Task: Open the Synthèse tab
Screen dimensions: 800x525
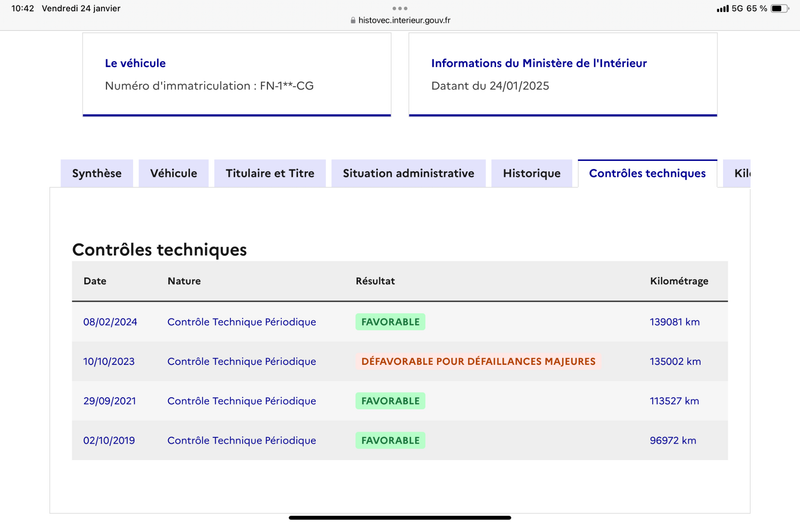Action: 97,173
